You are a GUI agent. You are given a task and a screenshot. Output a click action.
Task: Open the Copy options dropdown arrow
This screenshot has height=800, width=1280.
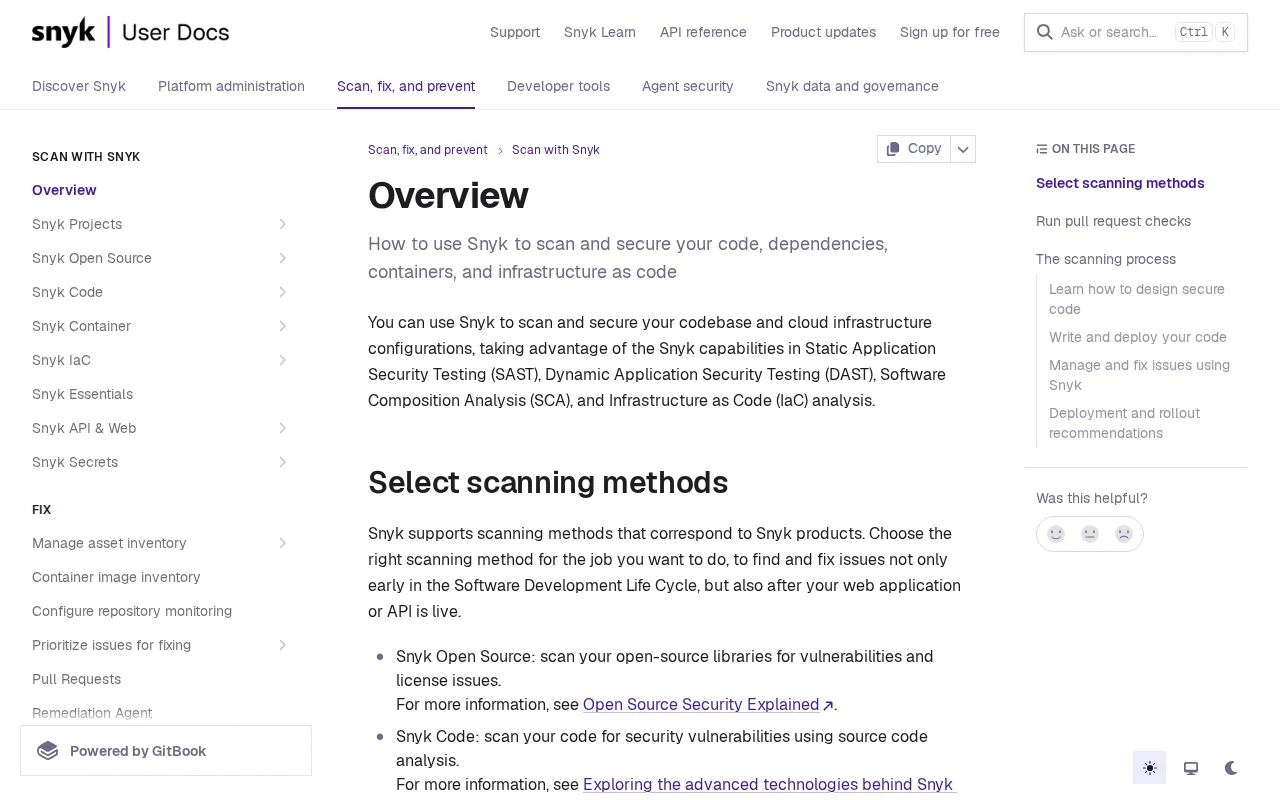(x=963, y=149)
